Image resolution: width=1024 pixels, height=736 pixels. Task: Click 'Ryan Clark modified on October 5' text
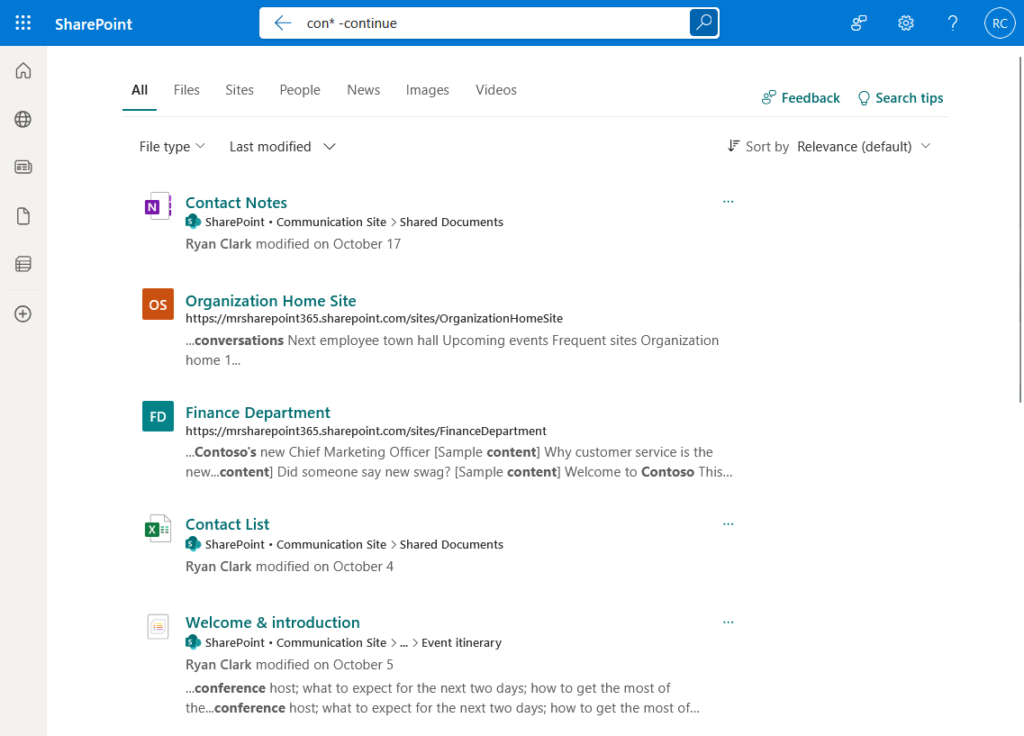[x=289, y=665]
